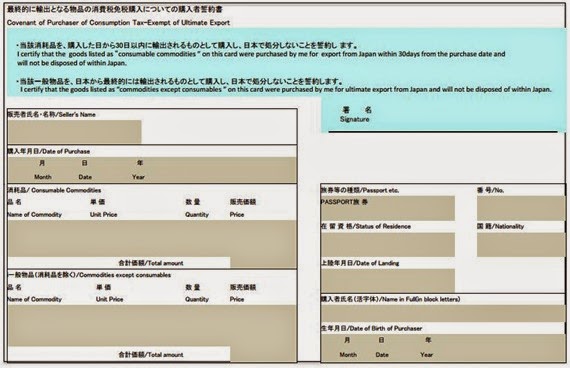Click the Nationality field
Image resolution: width=570 pixels, height=368 pixels.
tap(521, 245)
